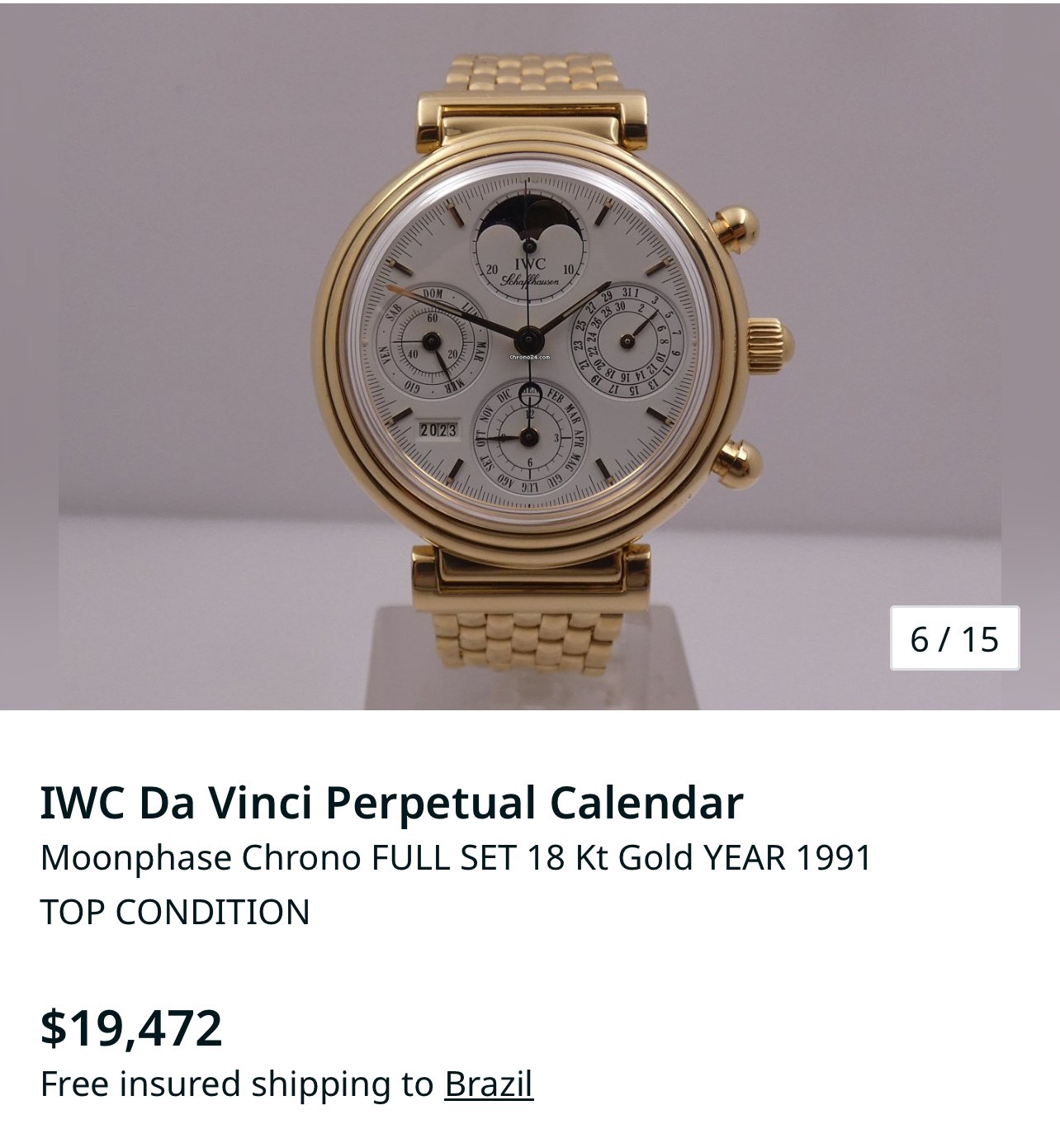Click the Chrono24 watermark at dial center
The height and width of the screenshot is (1148, 1060).
tap(529, 357)
